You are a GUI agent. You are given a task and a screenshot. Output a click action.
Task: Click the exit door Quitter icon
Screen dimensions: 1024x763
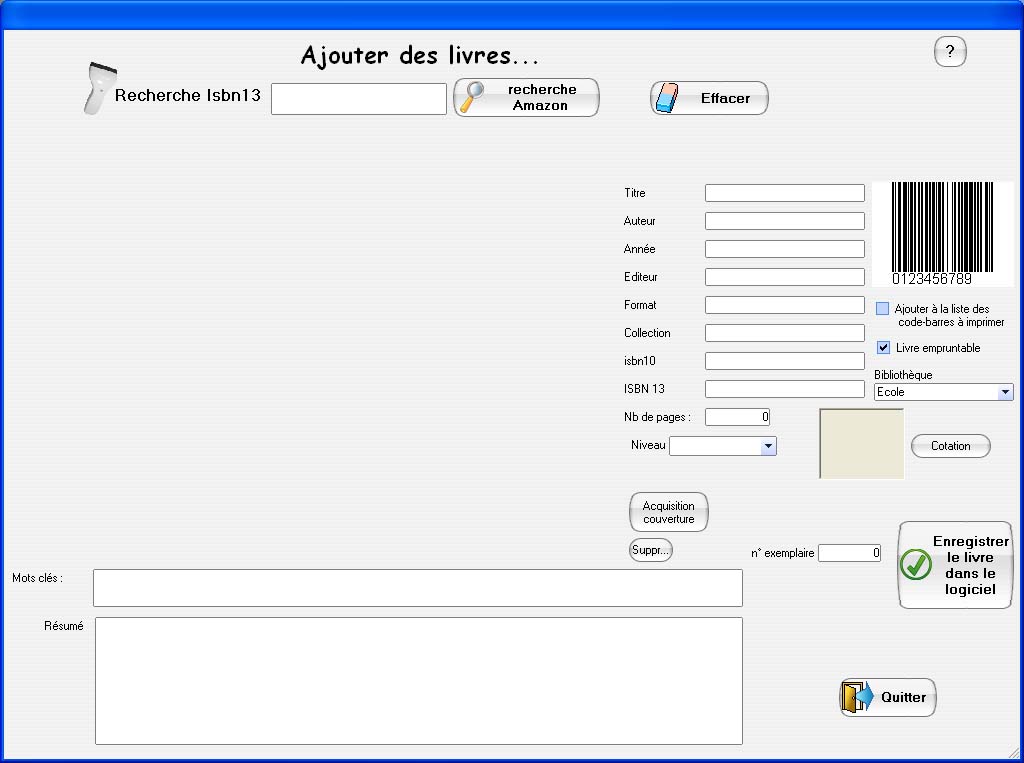[x=857, y=697]
